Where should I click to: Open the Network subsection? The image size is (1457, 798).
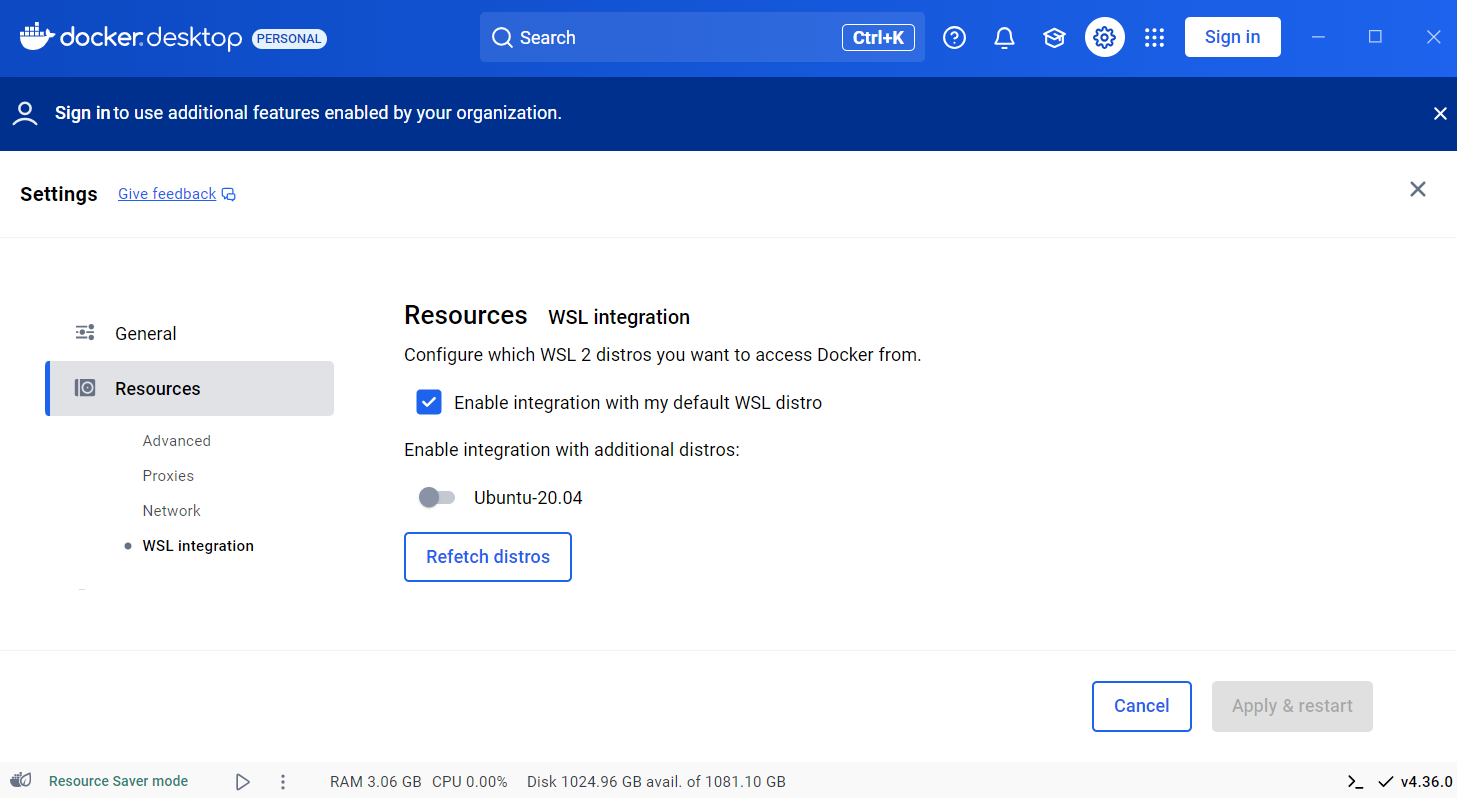pos(172,511)
